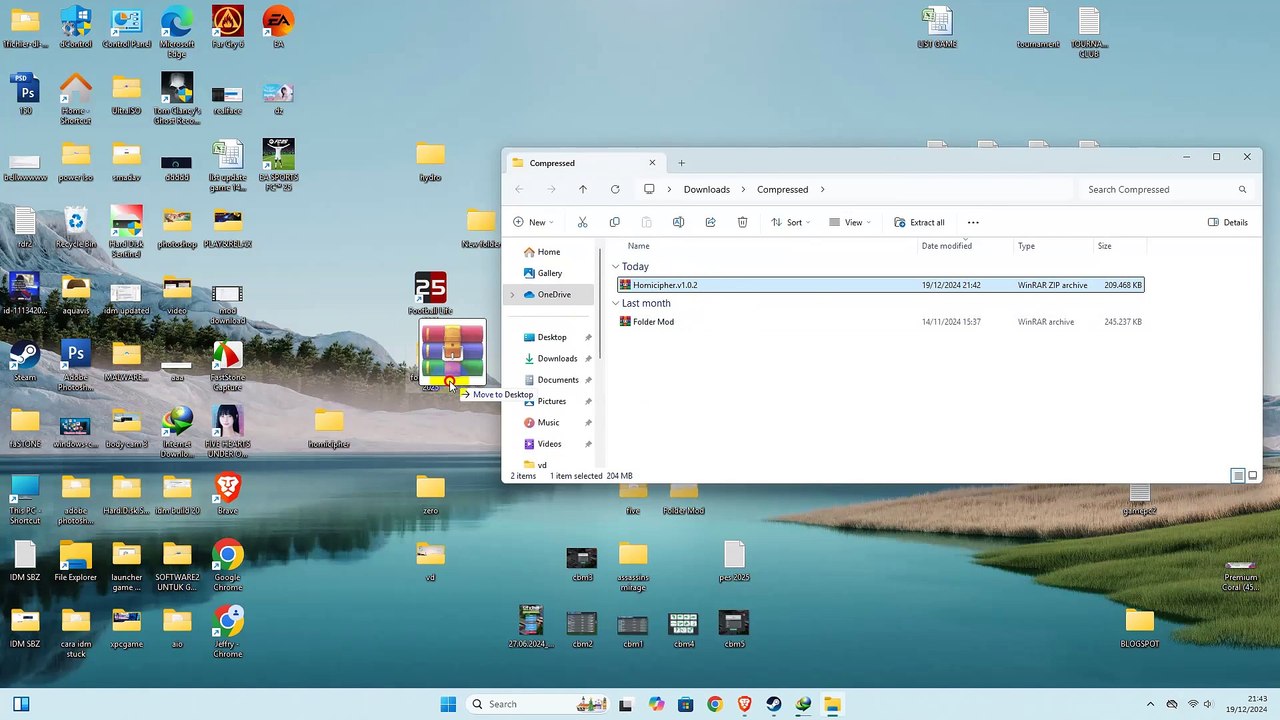The width and height of the screenshot is (1280, 720).
Task: Open Videos in navigation pane
Action: [549, 444]
